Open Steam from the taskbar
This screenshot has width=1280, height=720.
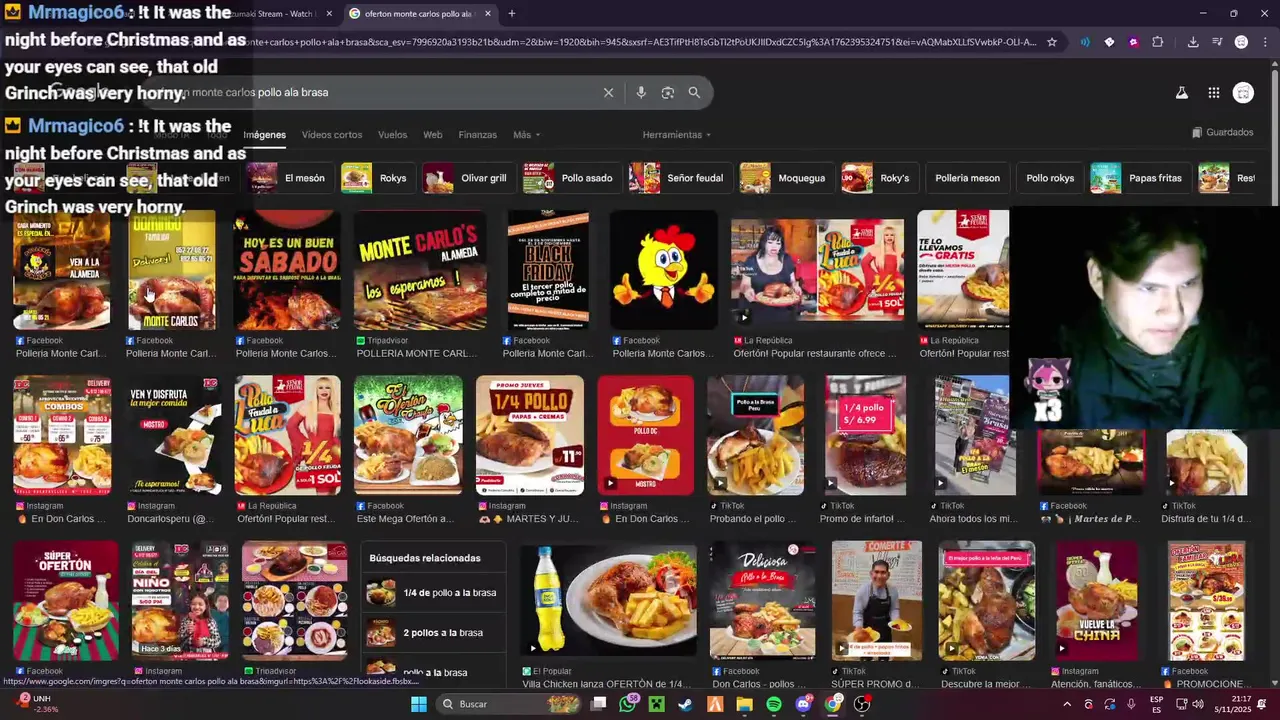[685, 704]
